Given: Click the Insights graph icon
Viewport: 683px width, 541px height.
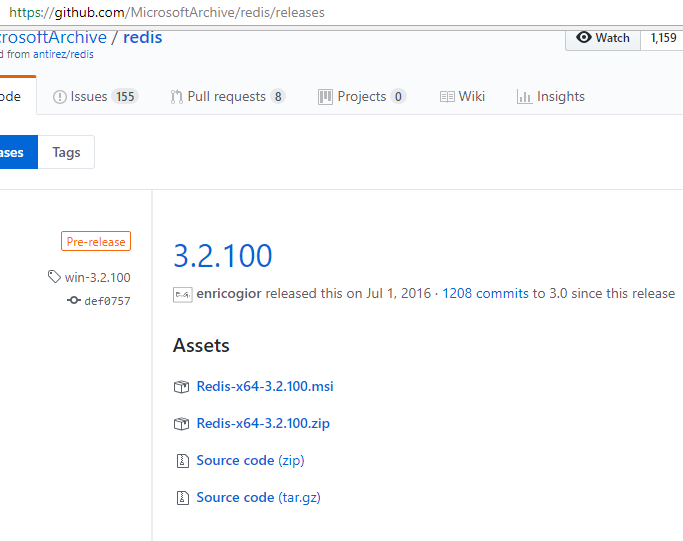Looking at the screenshot, I should tap(524, 97).
